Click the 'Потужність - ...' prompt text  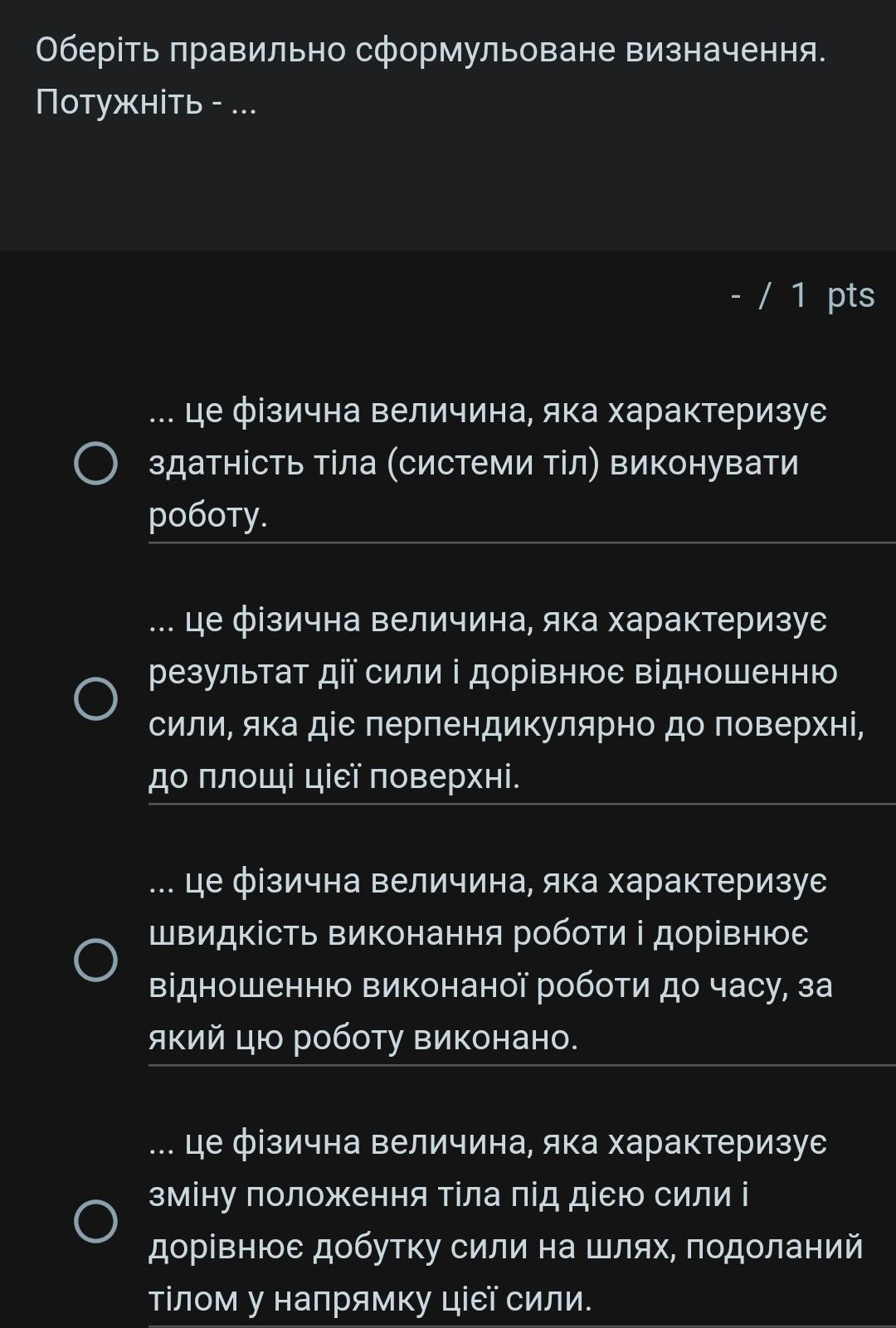pos(146,103)
